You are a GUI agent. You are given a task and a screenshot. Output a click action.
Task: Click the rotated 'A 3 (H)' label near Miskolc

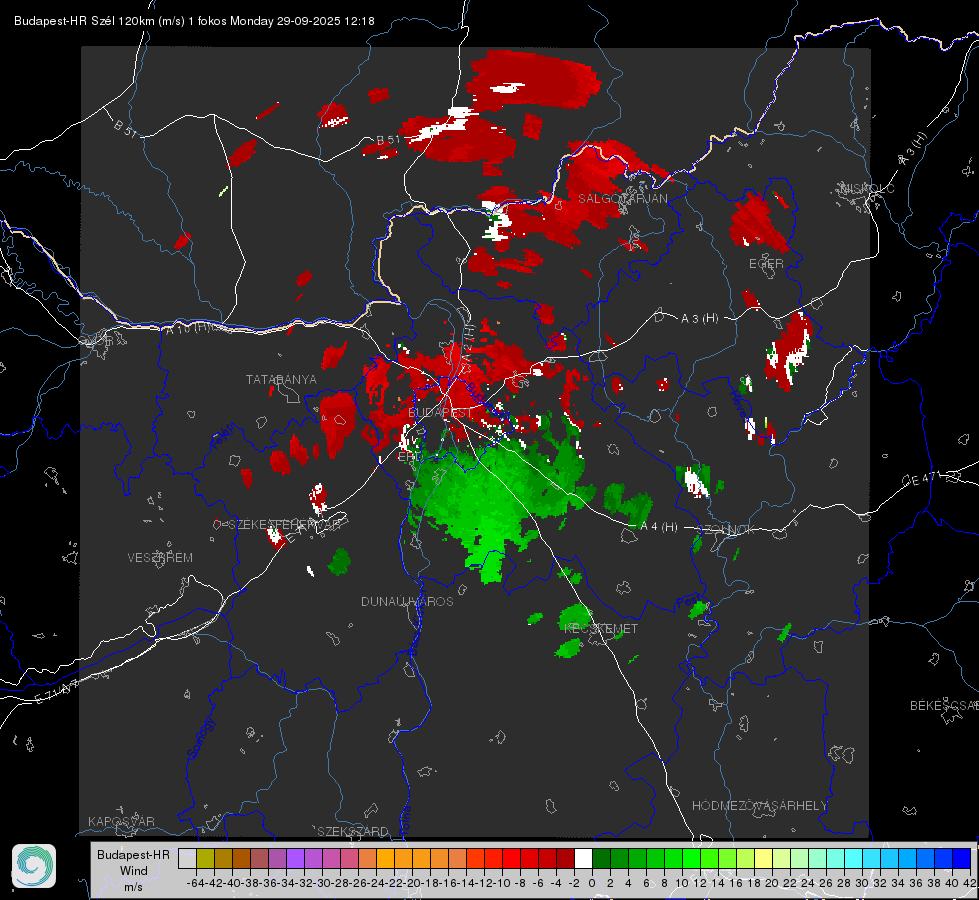[x=913, y=149]
